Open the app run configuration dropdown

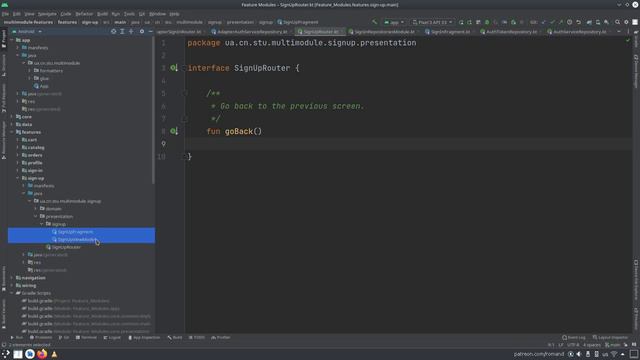(394, 22)
